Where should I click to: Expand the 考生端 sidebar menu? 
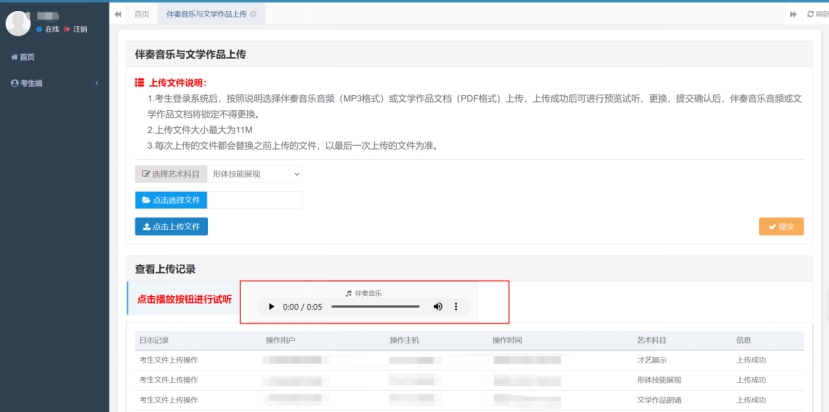click(x=30, y=83)
